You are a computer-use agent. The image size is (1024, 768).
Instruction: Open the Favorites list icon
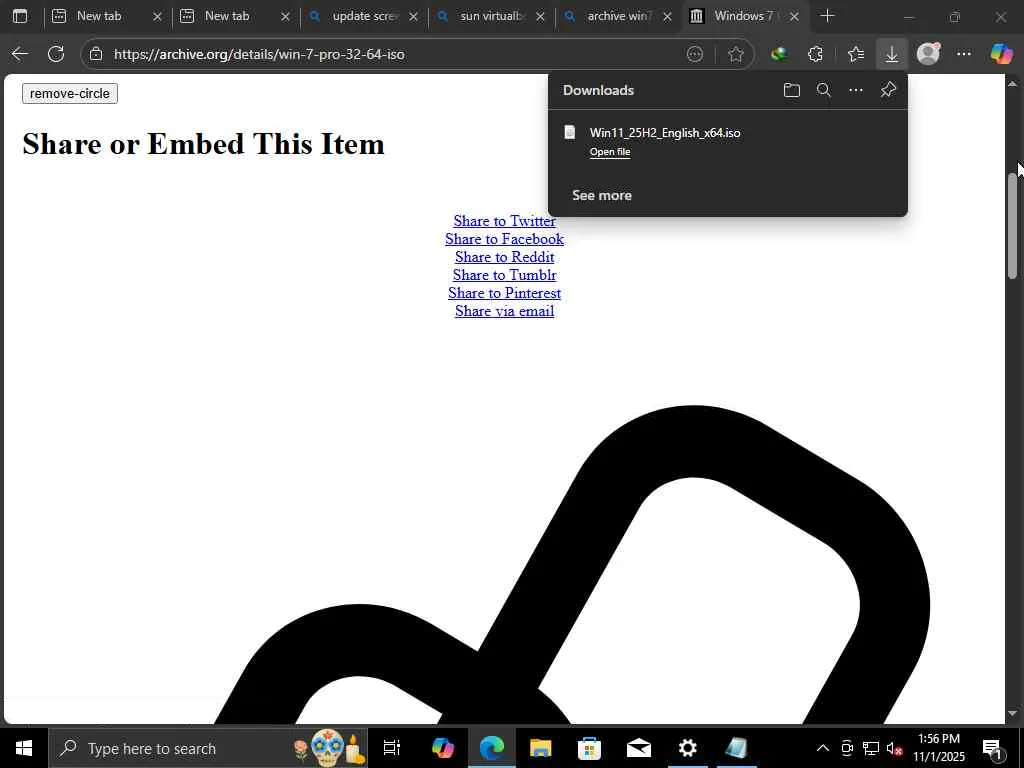click(856, 54)
